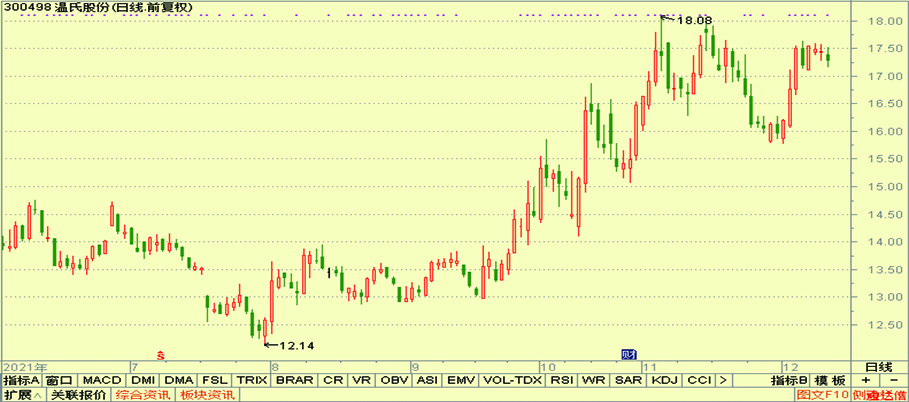909x402 pixels.
Task: Open the 日线 period selector
Action: (879, 367)
